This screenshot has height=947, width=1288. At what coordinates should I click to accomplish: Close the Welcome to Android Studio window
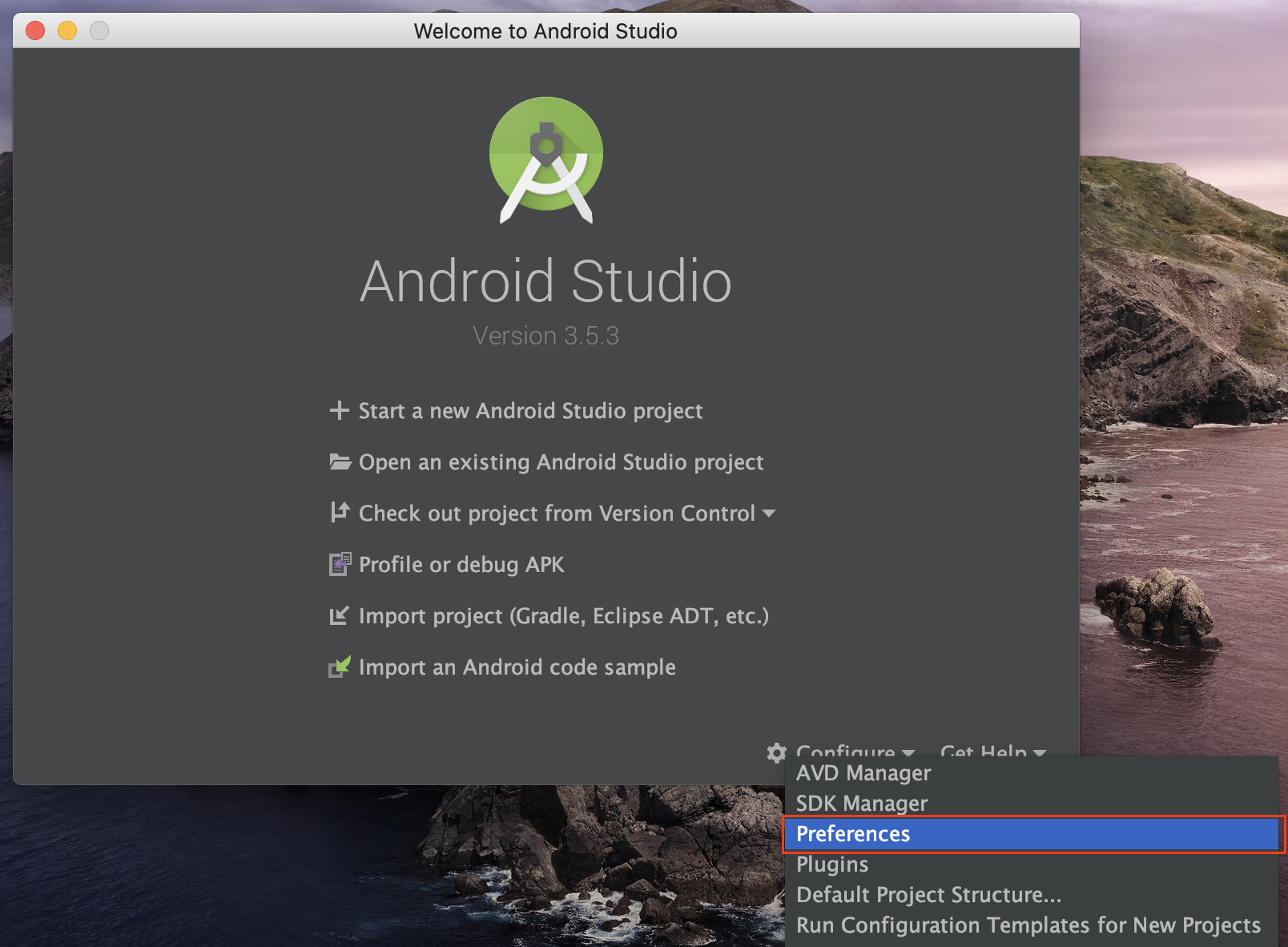pos(35,30)
